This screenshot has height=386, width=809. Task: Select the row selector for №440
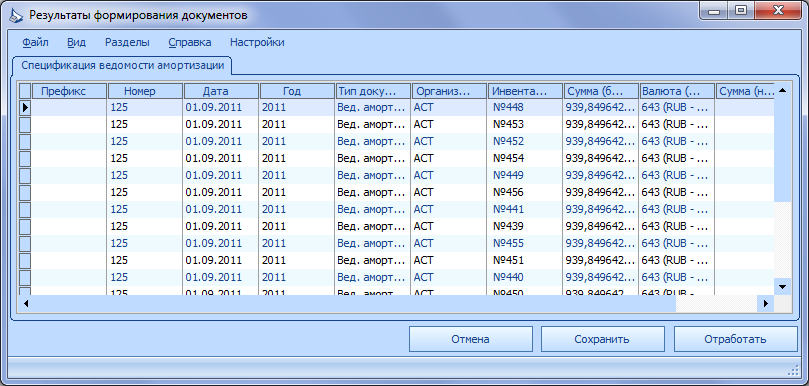click(x=25, y=278)
